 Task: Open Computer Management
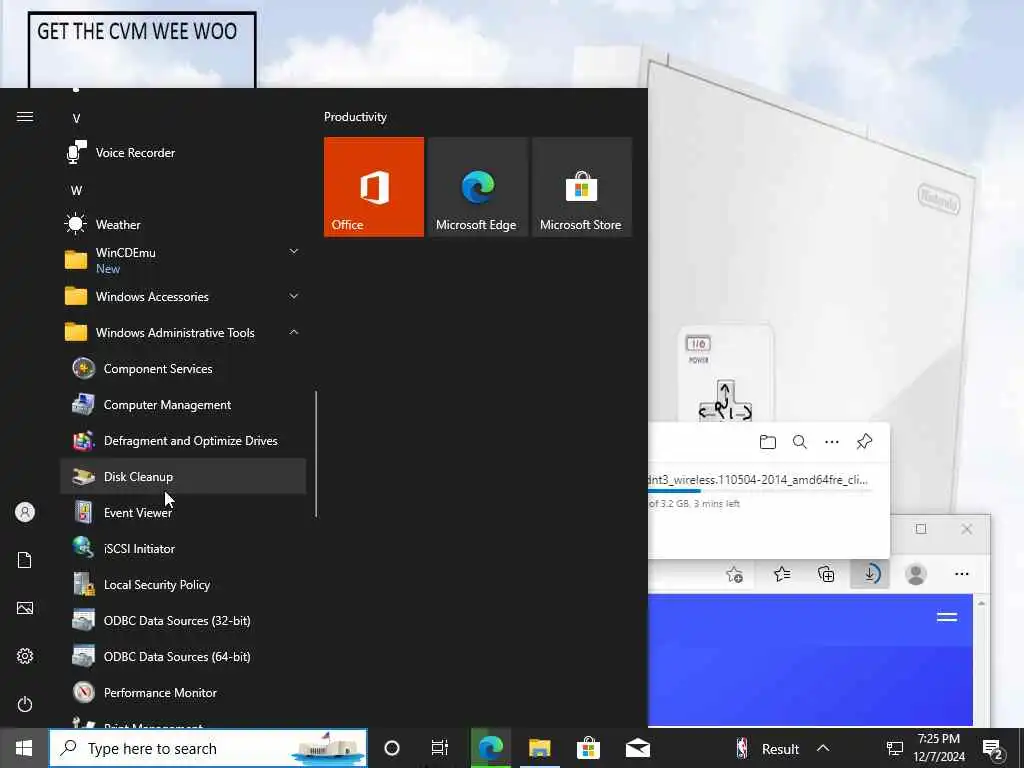tap(183, 405)
